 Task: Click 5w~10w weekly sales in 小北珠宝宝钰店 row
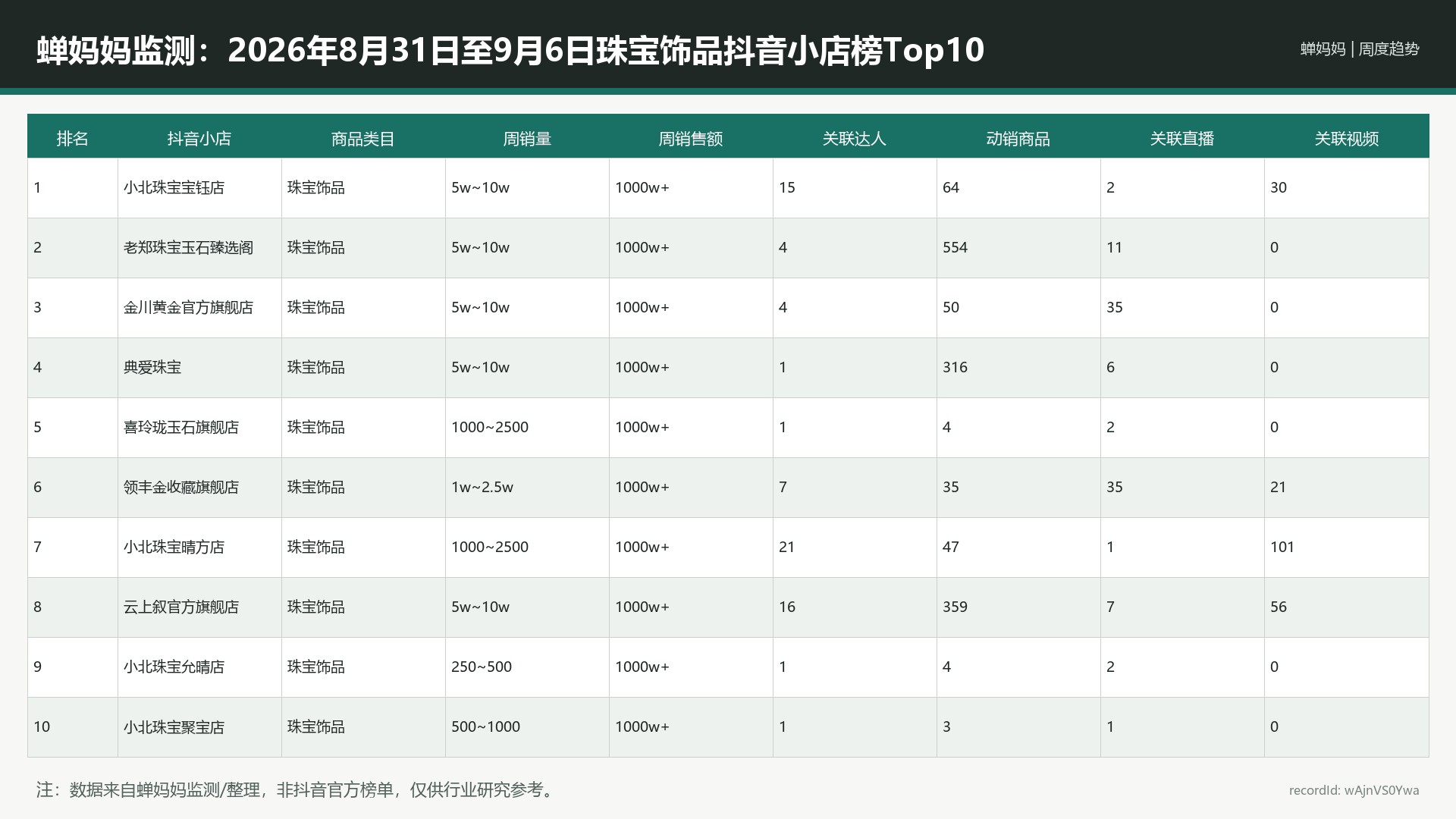(x=480, y=187)
